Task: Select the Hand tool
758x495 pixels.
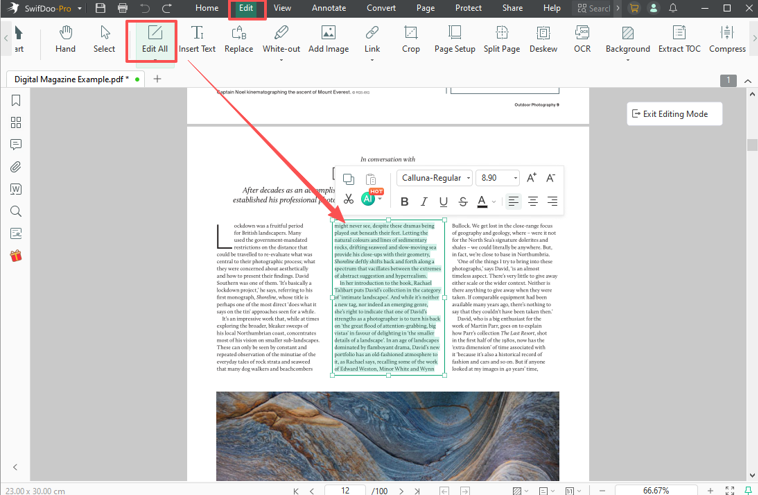Action: (x=65, y=40)
